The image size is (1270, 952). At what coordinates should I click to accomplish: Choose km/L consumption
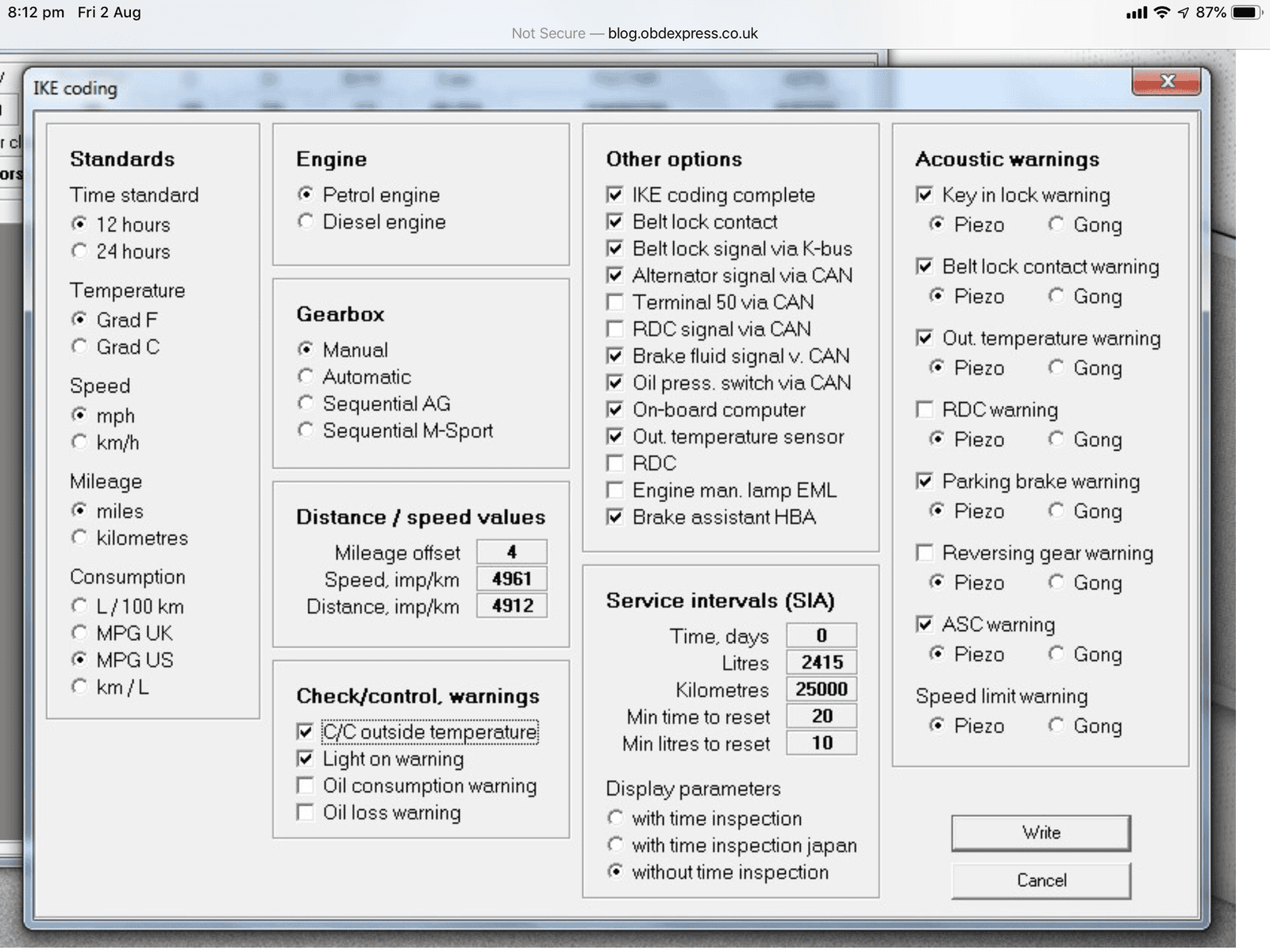(79, 686)
